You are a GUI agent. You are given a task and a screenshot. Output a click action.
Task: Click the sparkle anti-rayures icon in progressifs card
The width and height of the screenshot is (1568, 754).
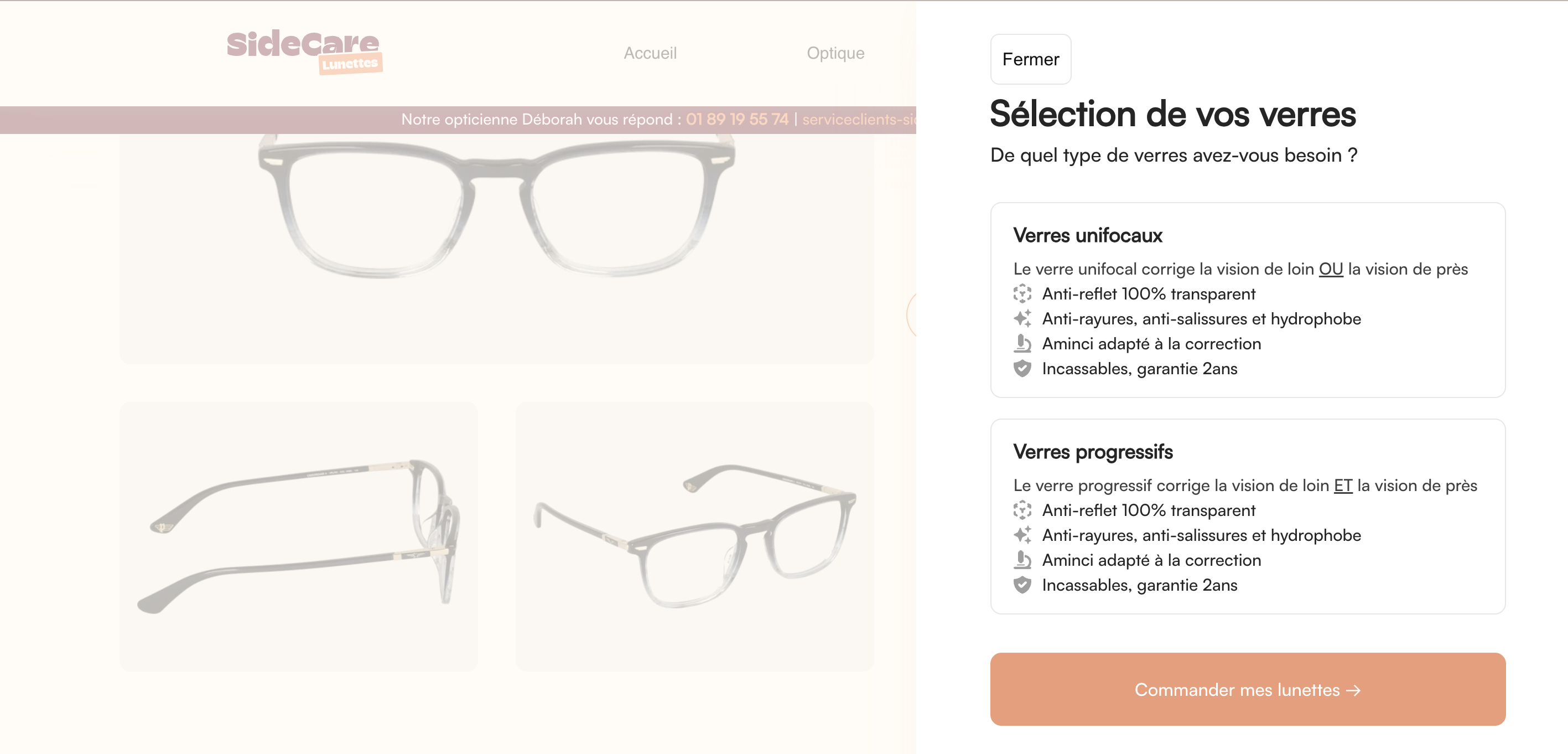coord(1022,535)
